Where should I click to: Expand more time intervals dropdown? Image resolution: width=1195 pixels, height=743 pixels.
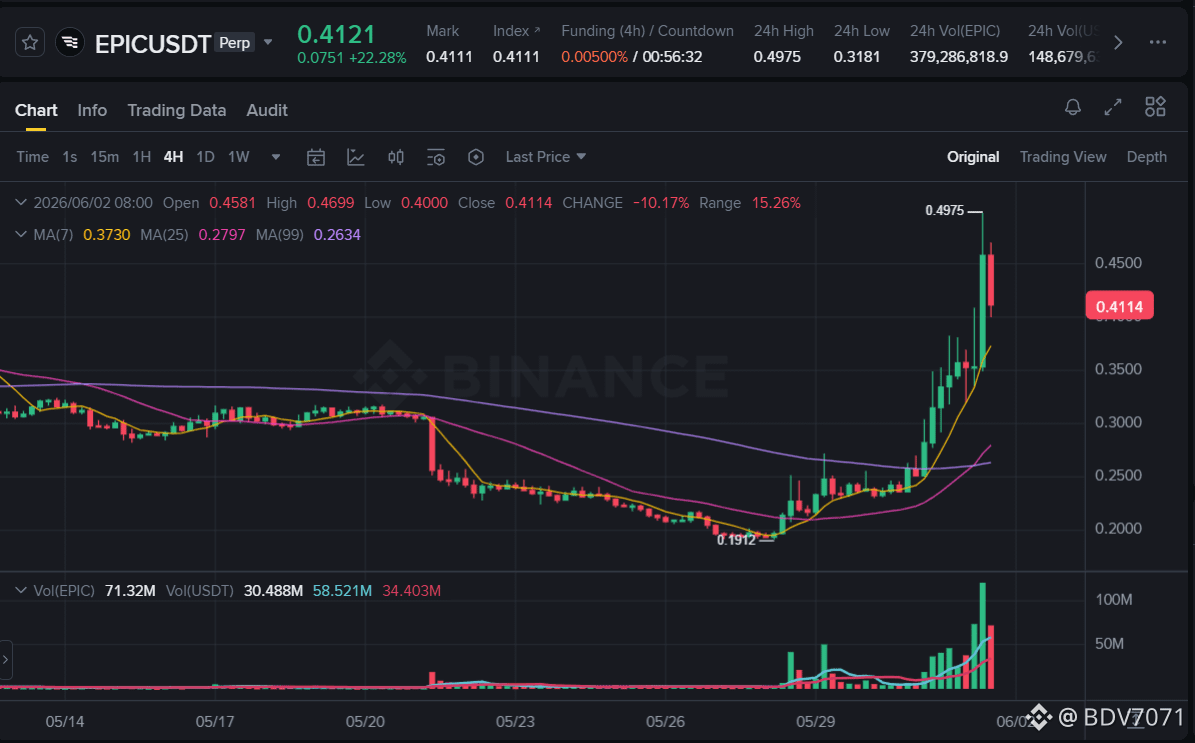(276, 157)
